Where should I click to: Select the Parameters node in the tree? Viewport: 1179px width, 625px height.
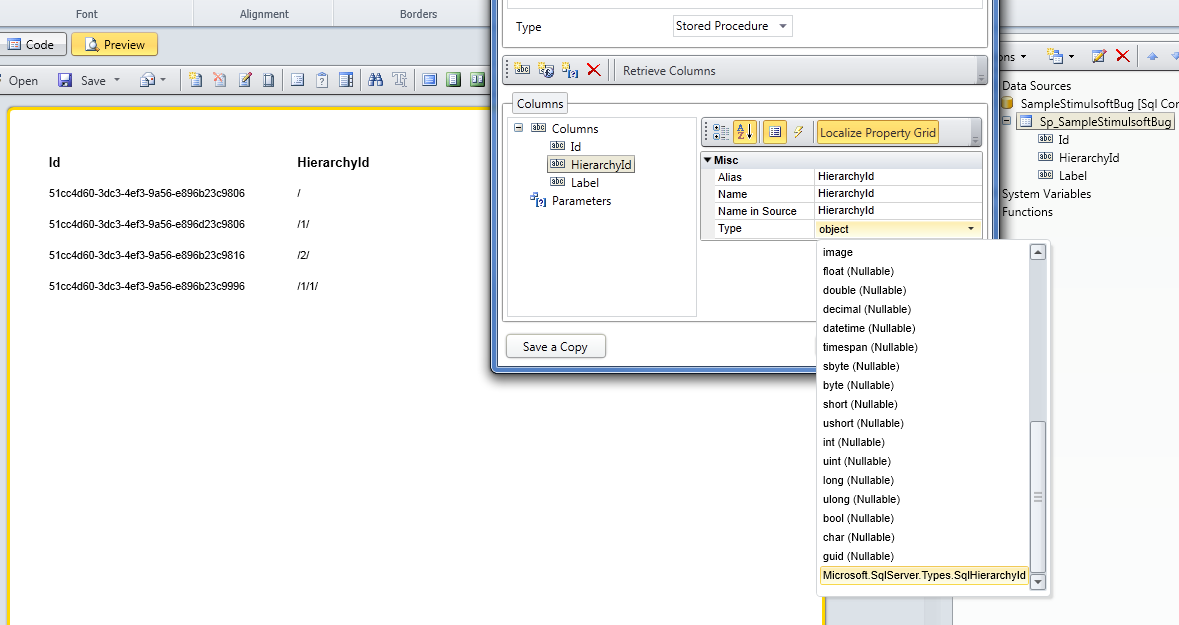pos(581,201)
